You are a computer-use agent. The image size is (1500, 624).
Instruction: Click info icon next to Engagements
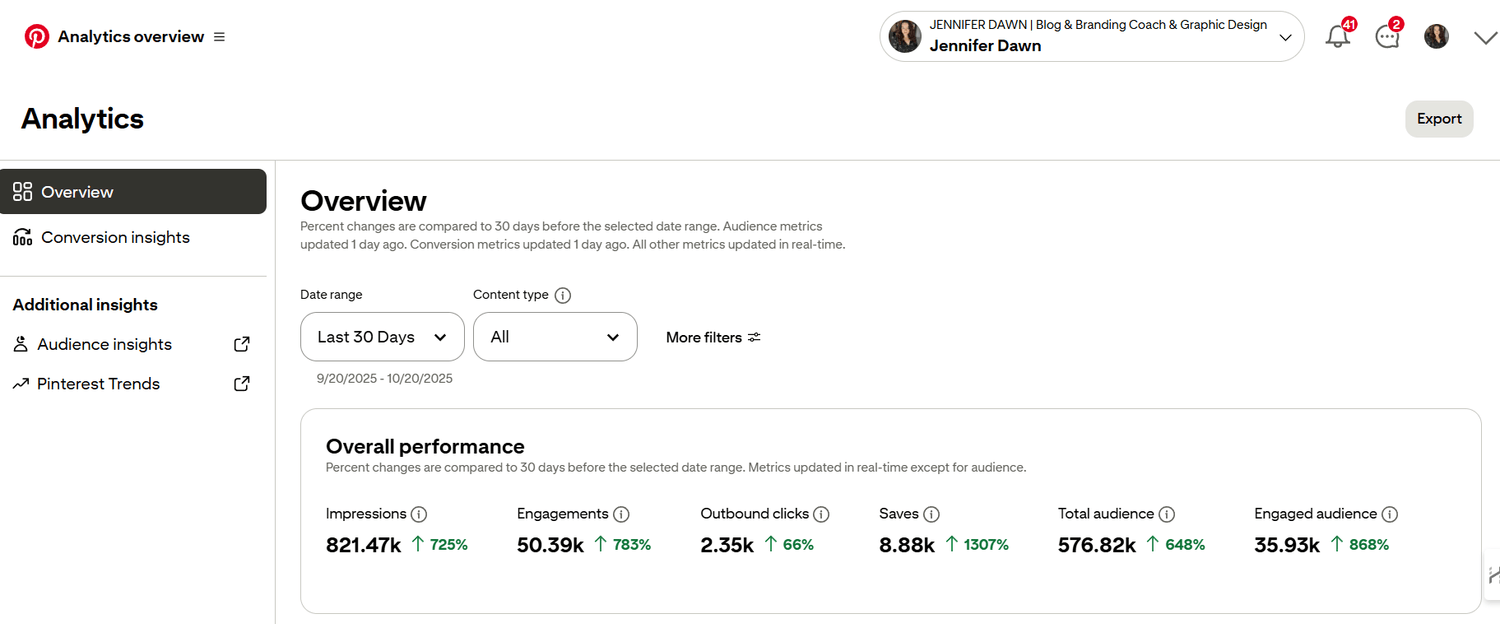tap(621, 514)
